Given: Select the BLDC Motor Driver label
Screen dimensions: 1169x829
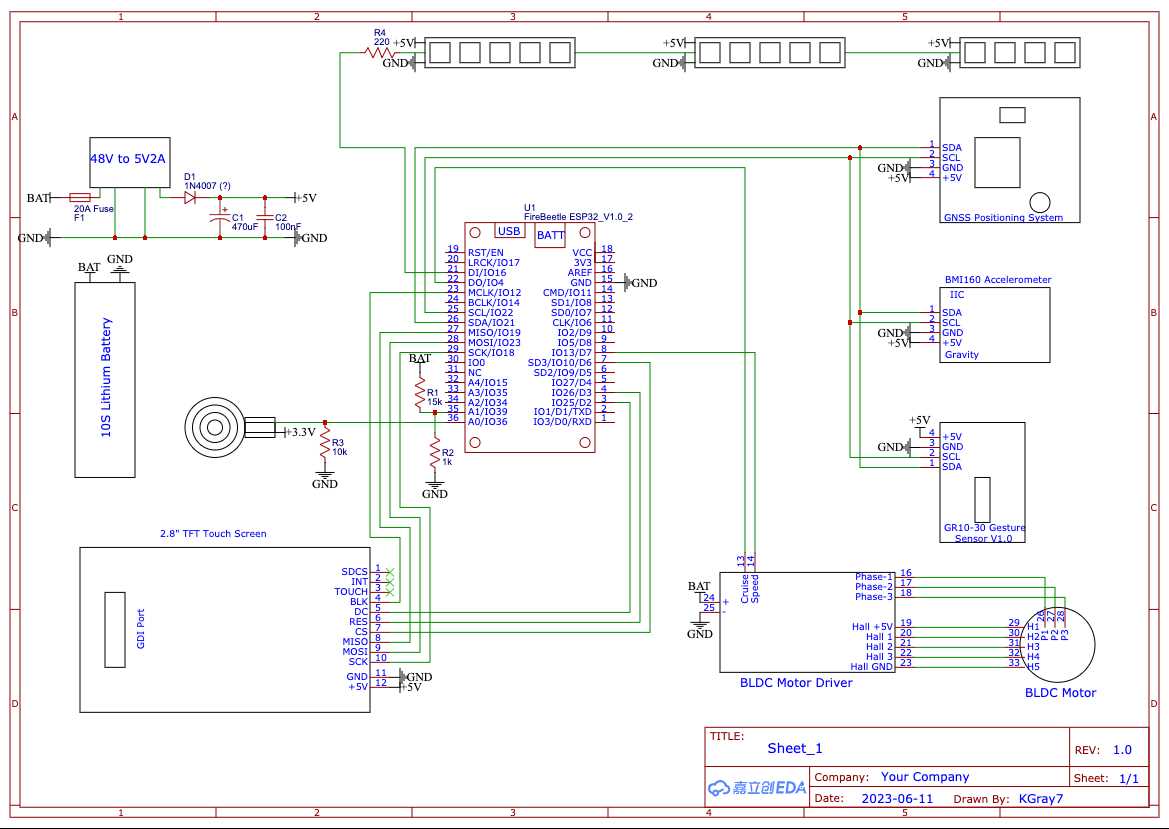Looking at the screenshot, I should (795, 682).
